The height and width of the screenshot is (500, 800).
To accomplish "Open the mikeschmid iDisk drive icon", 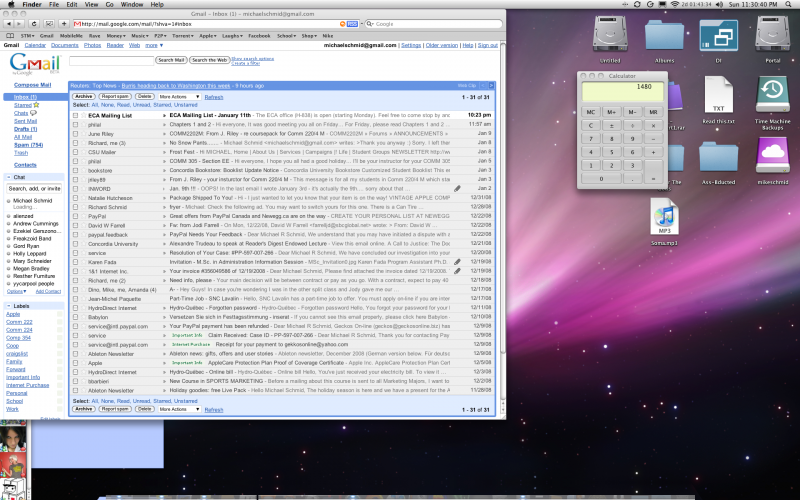I will [772, 156].
